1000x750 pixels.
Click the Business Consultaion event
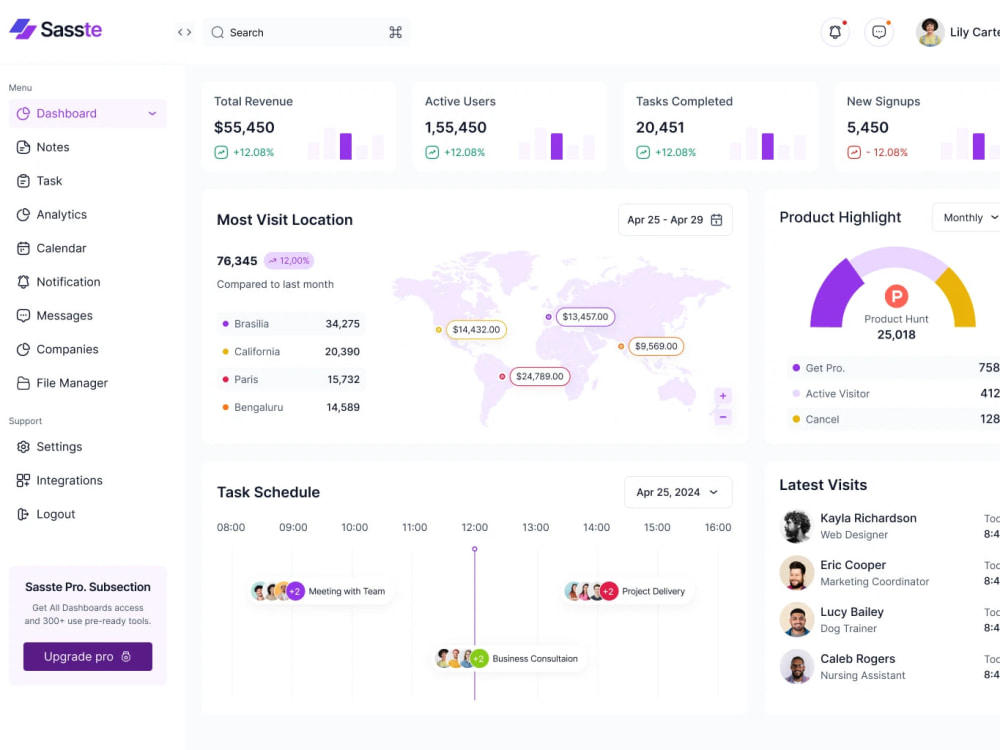point(508,659)
